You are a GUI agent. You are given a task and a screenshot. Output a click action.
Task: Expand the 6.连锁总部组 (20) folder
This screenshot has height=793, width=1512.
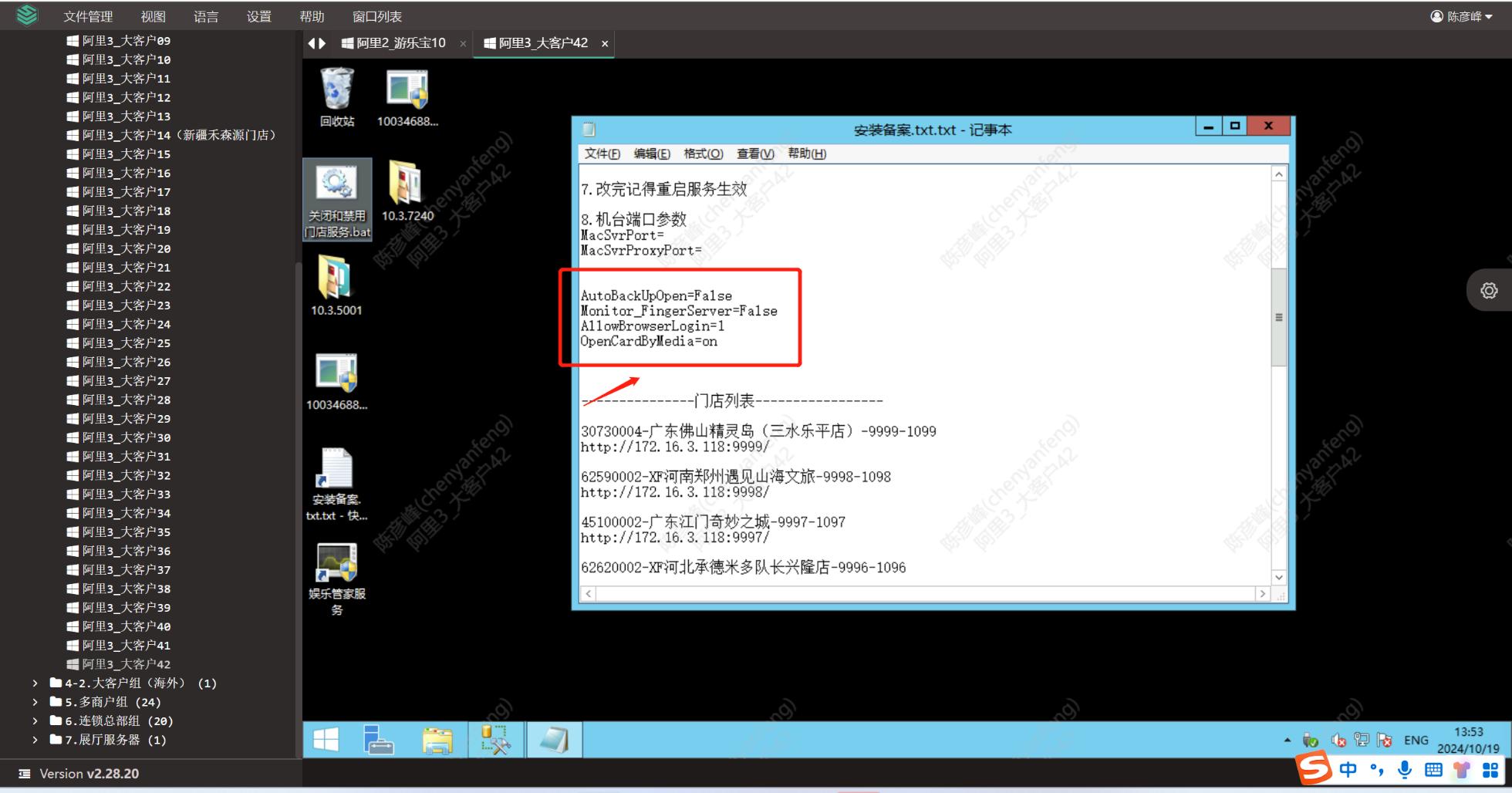(x=35, y=720)
